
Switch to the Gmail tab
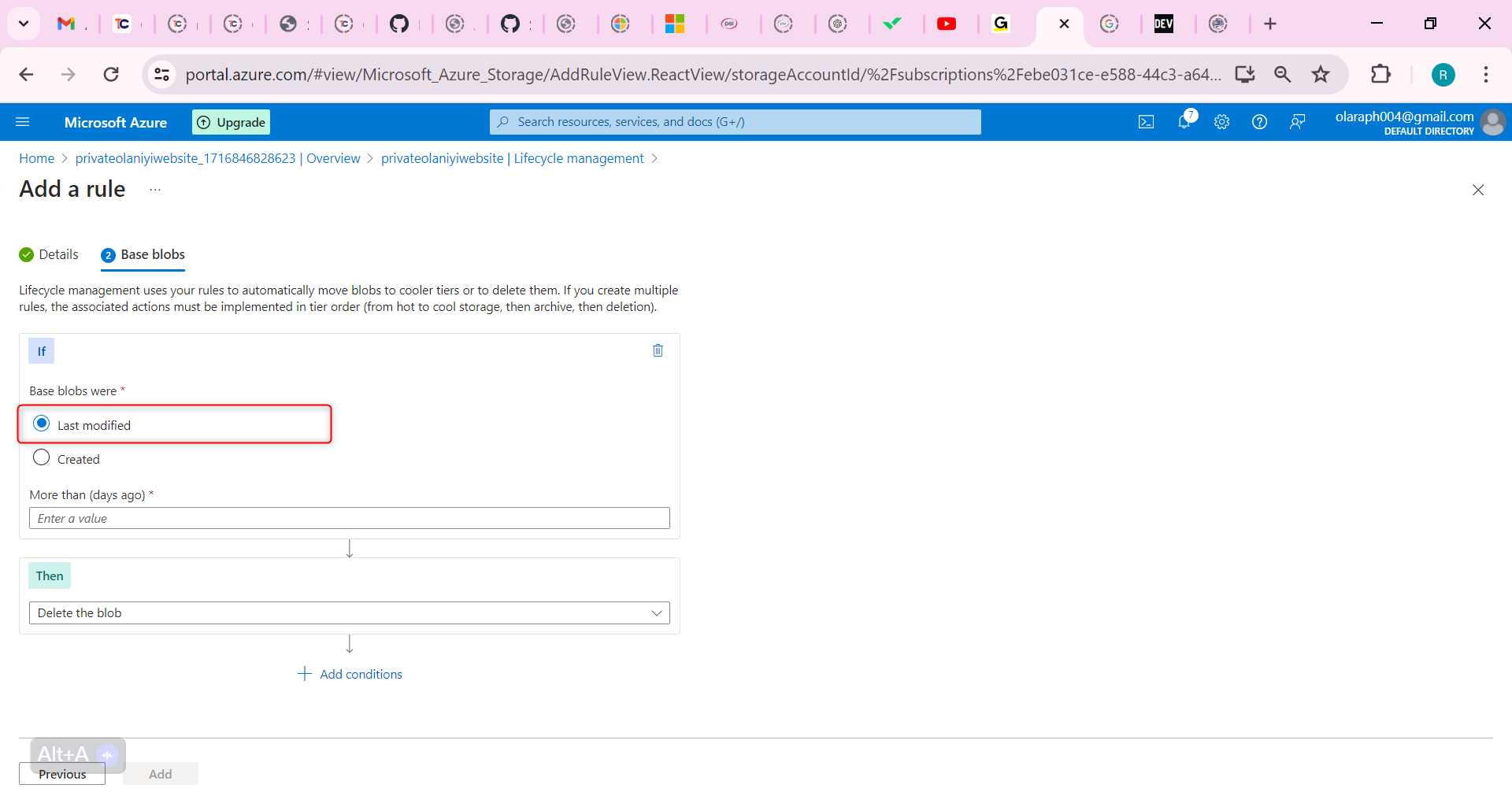click(67, 24)
